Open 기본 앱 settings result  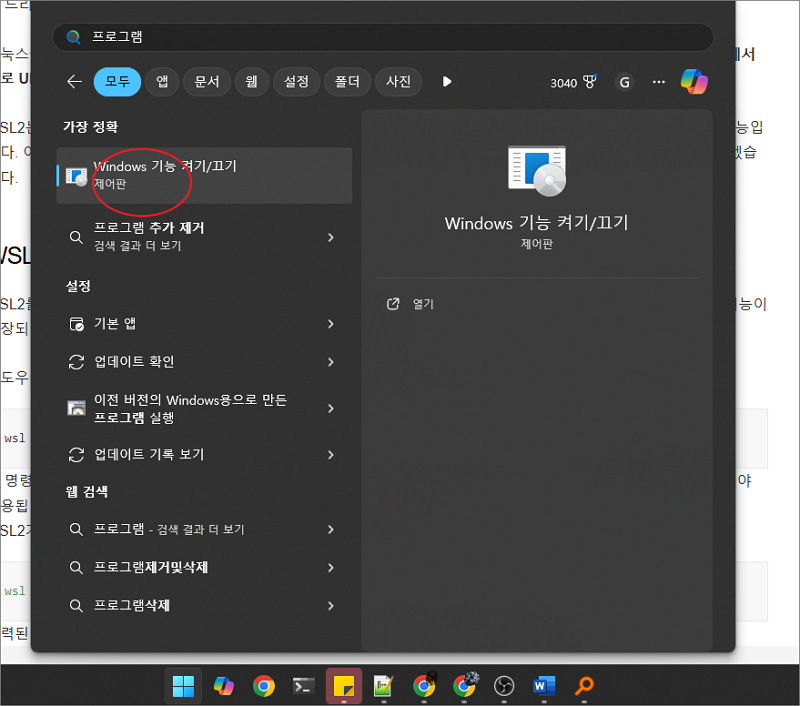(204, 324)
